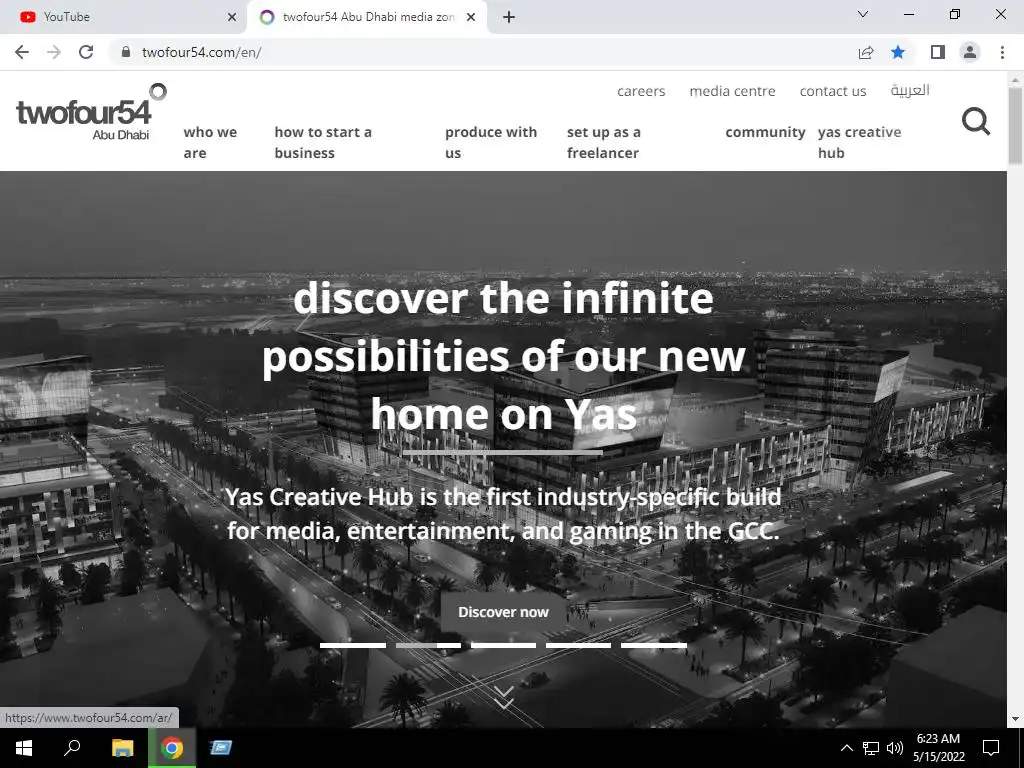The image size is (1024, 768).
Task: Click Chrome icon in taskbar
Action: 172,748
